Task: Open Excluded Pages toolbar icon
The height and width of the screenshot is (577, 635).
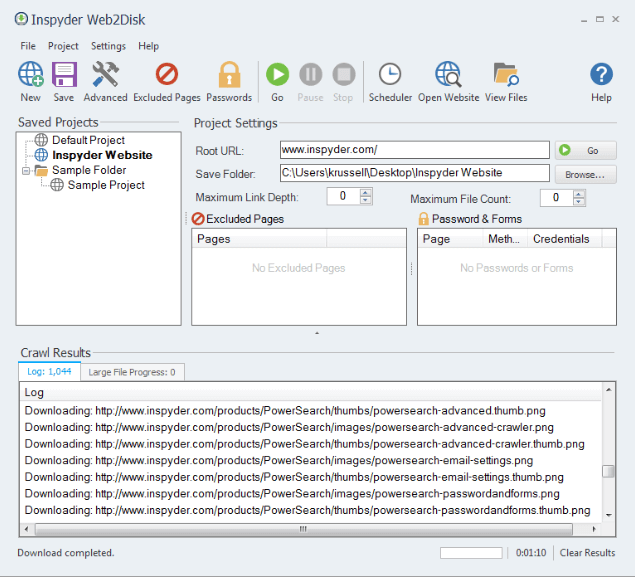Action: pos(167,75)
